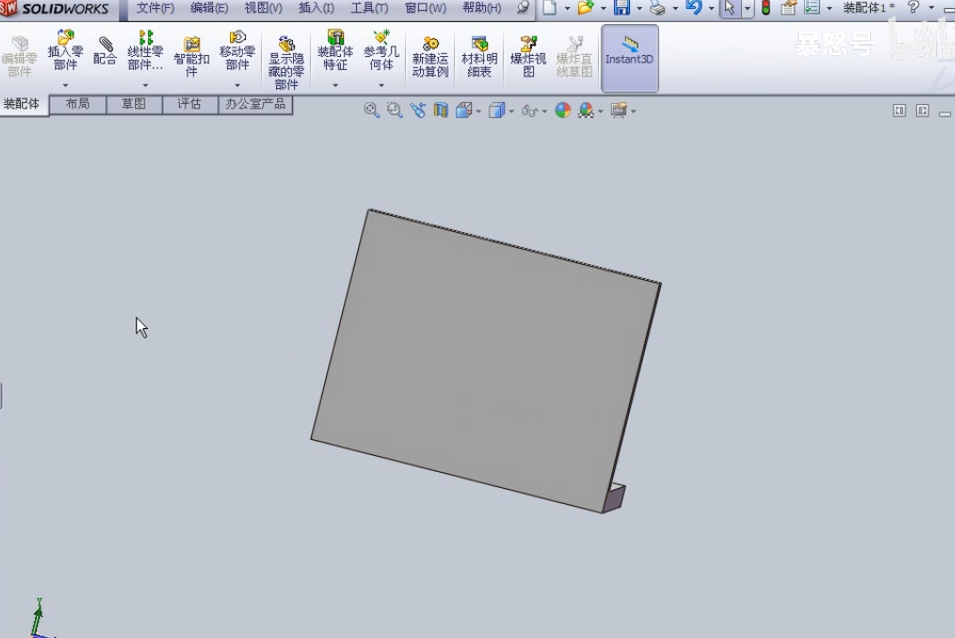Open Reference Geometry (参考几何体)

click(381, 51)
